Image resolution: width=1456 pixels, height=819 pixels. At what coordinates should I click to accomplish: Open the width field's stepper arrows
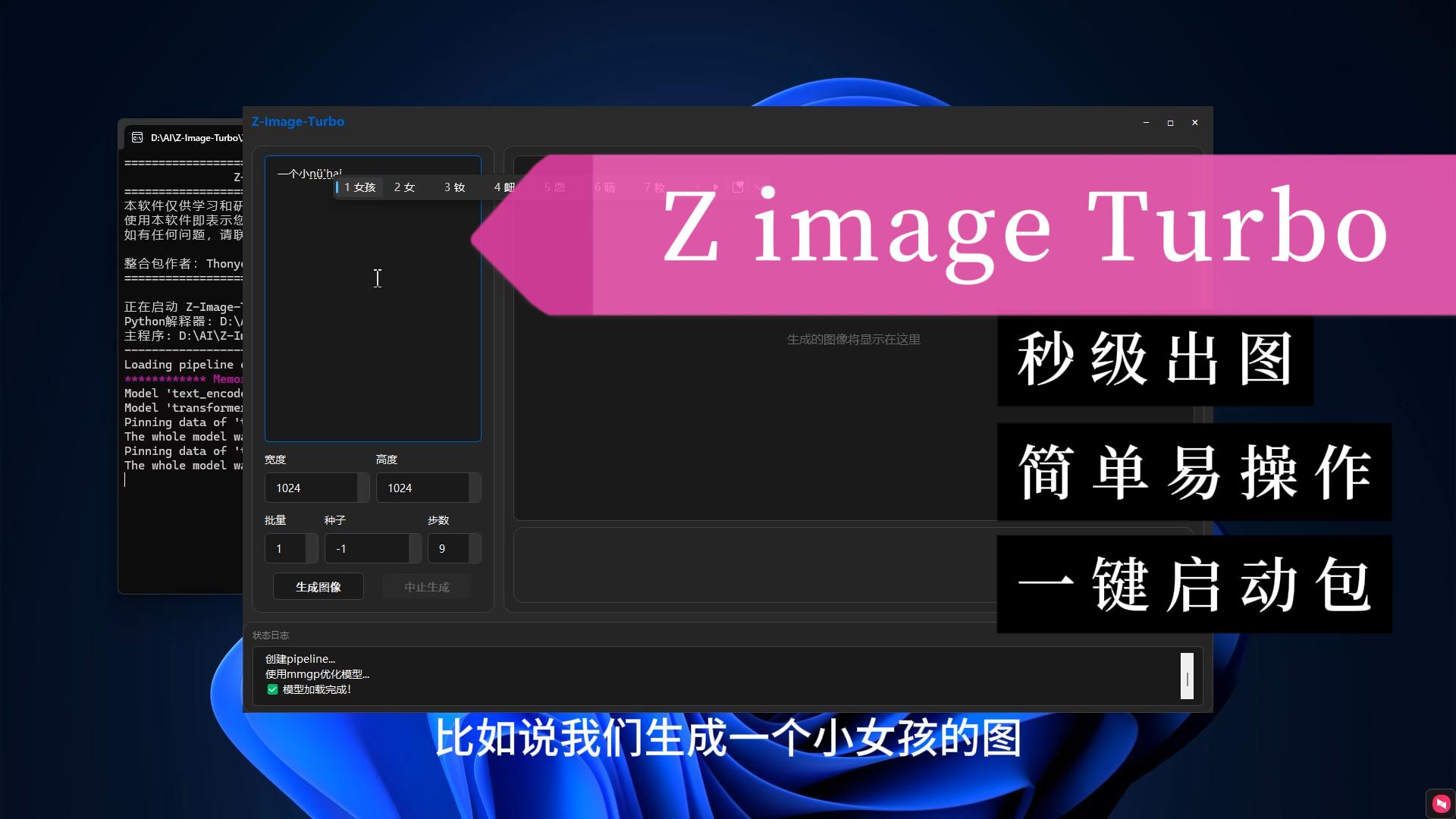tap(363, 488)
